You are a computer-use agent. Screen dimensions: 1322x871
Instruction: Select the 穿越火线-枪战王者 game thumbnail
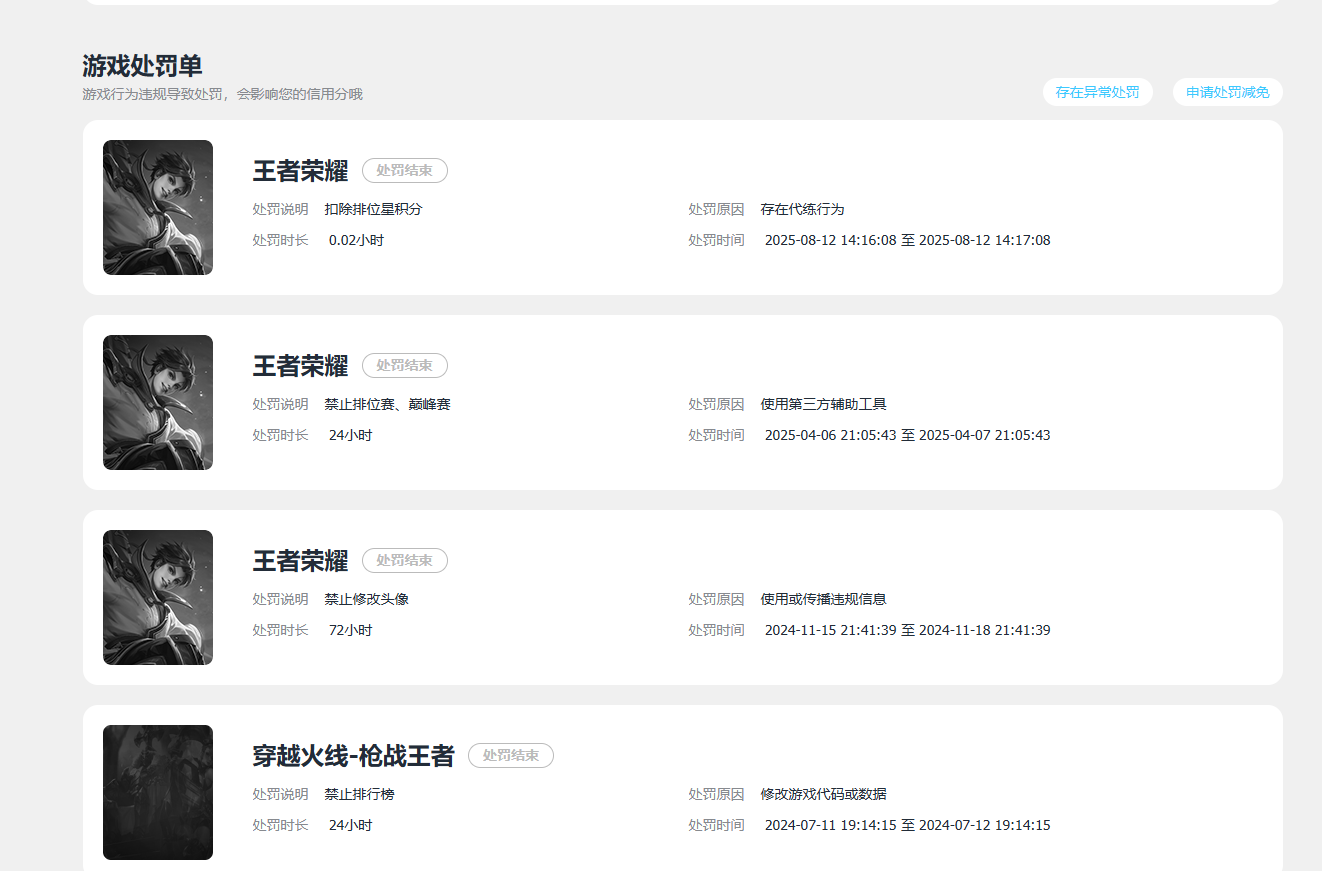[158, 792]
